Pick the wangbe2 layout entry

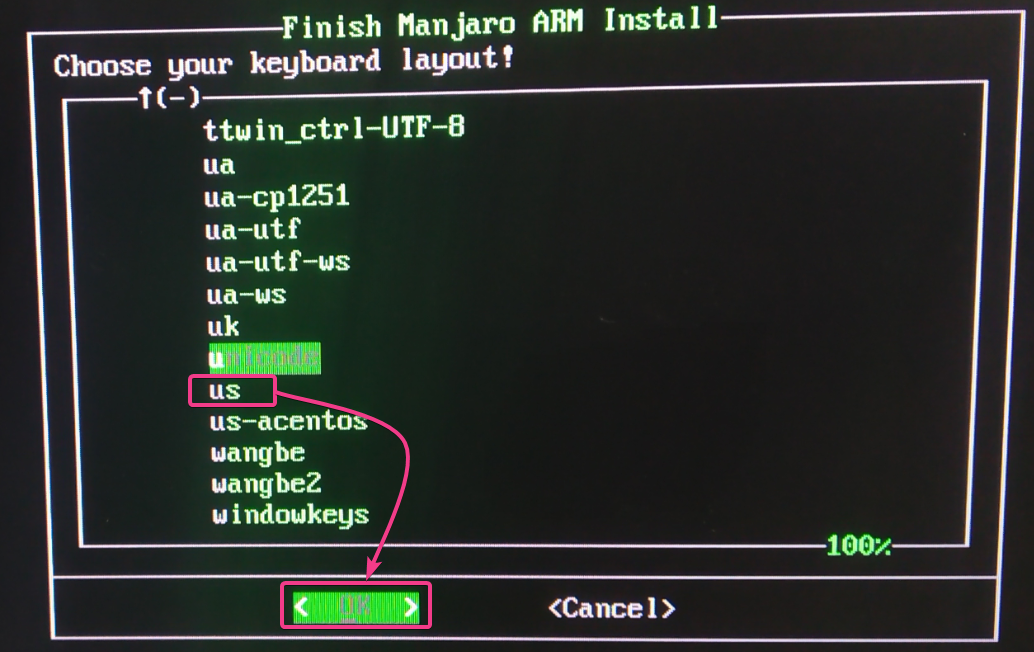266,485
